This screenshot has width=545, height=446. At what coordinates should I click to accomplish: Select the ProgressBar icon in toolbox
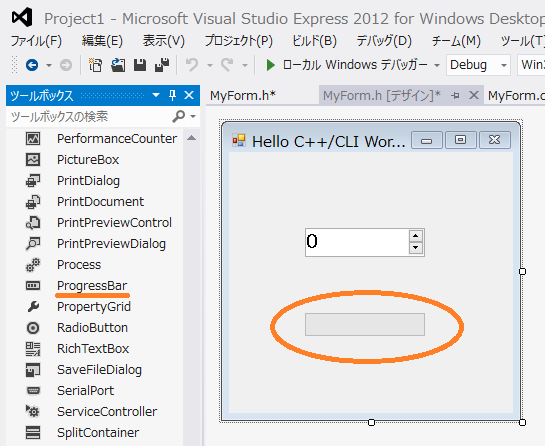coord(33,286)
